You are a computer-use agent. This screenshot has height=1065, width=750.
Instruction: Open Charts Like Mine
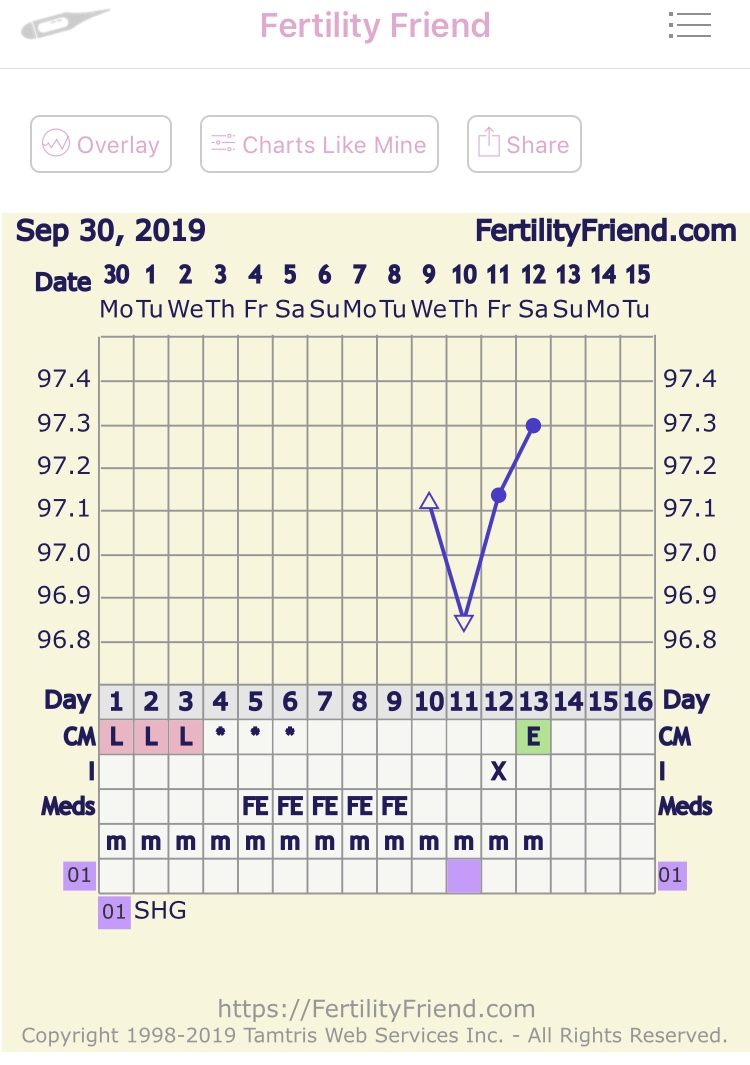click(x=319, y=144)
